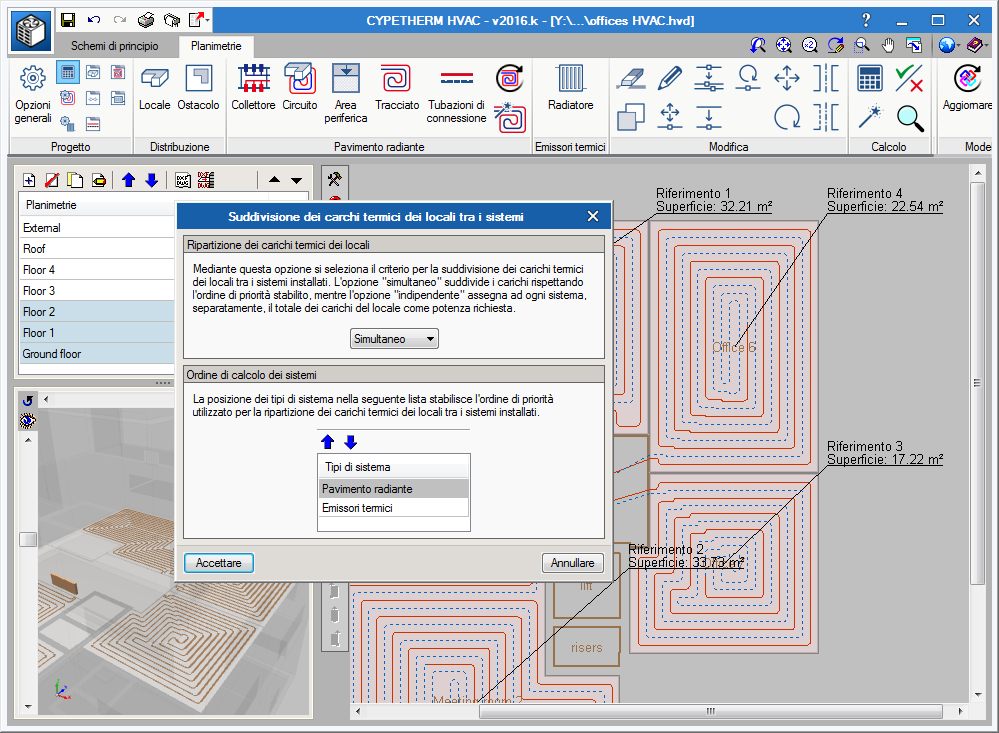Viewport: 999px width, 733px height.
Task: Click the check/cross verification icon
Action: tap(909, 78)
